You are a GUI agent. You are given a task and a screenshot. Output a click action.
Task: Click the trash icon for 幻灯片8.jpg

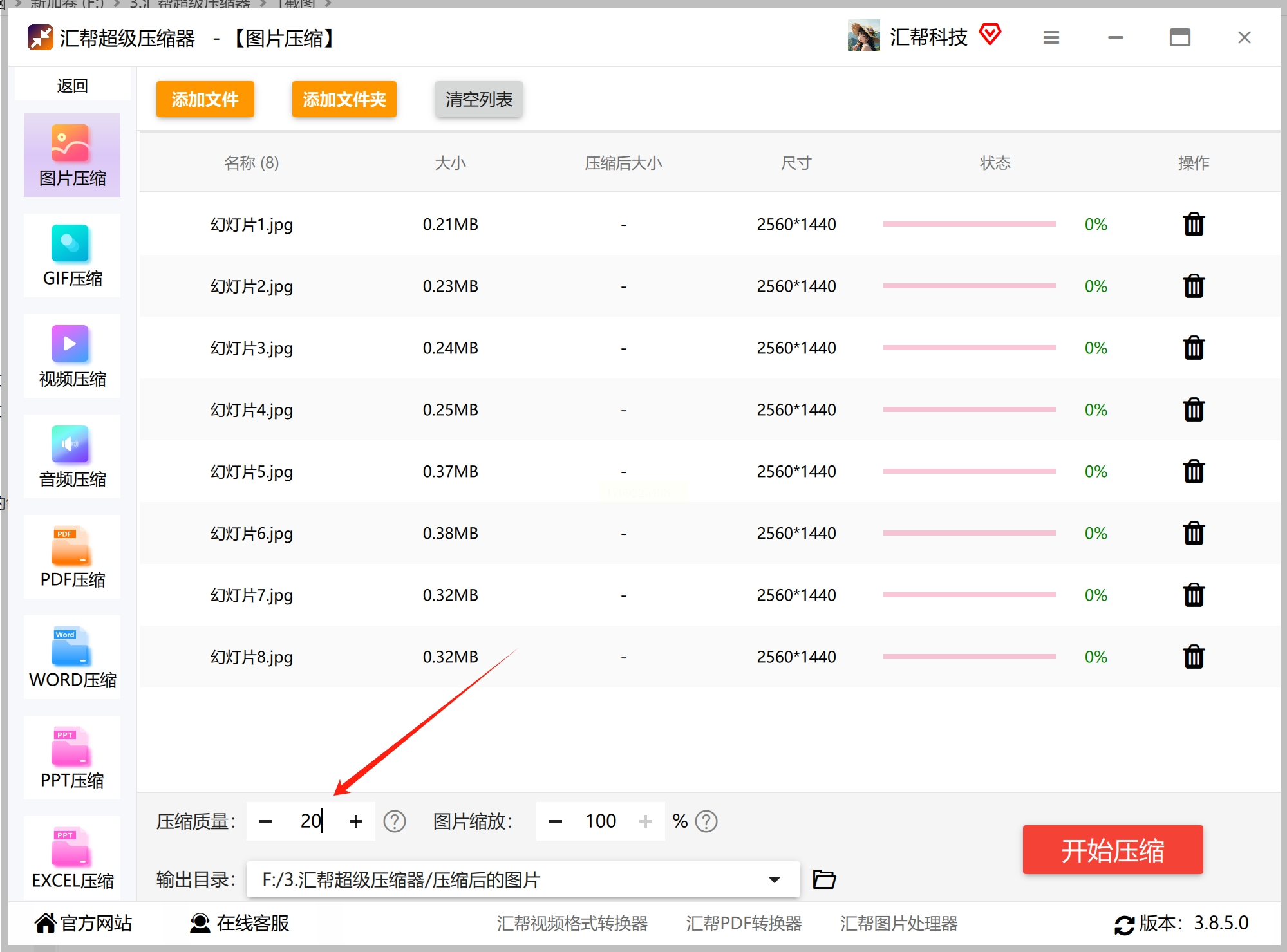point(1193,657)
